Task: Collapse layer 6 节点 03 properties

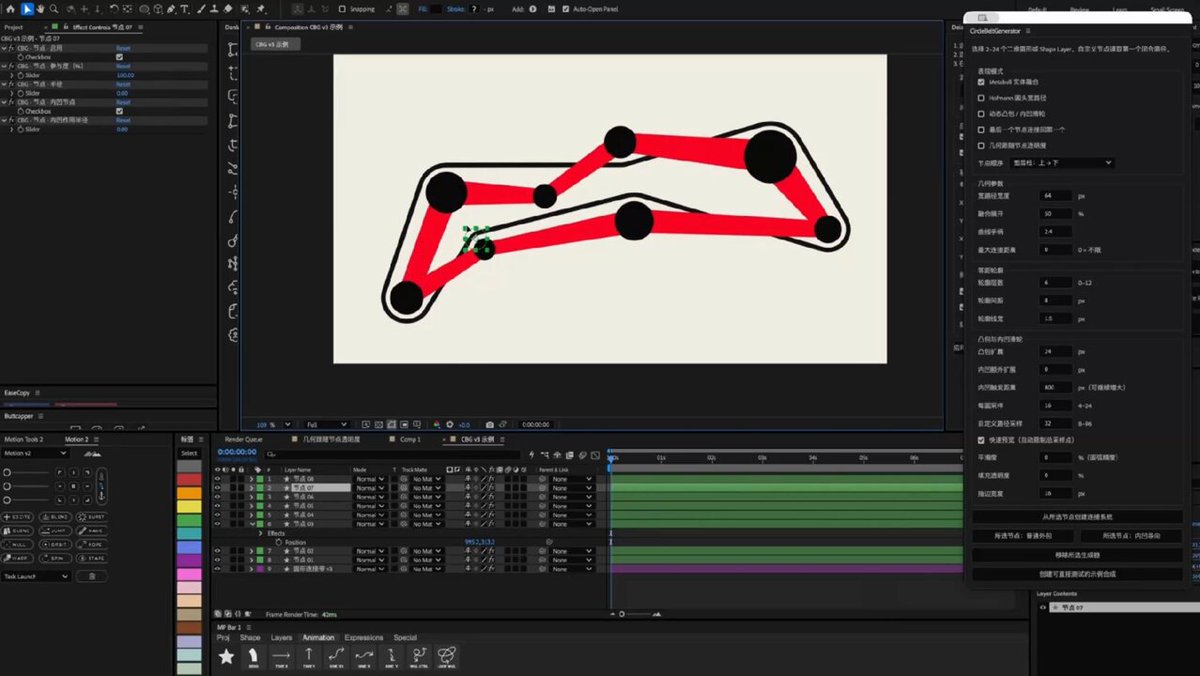Action: pos(251,524)
